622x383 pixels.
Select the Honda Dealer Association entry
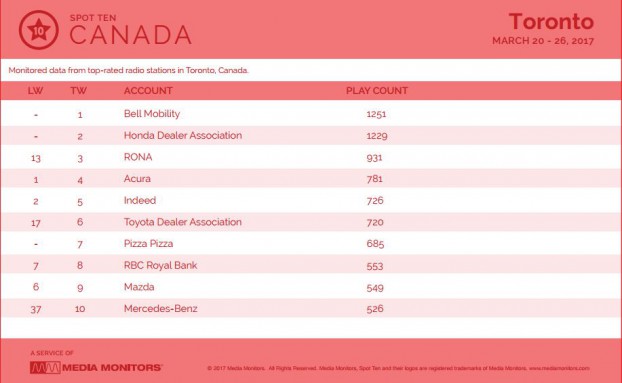point(183,136)
